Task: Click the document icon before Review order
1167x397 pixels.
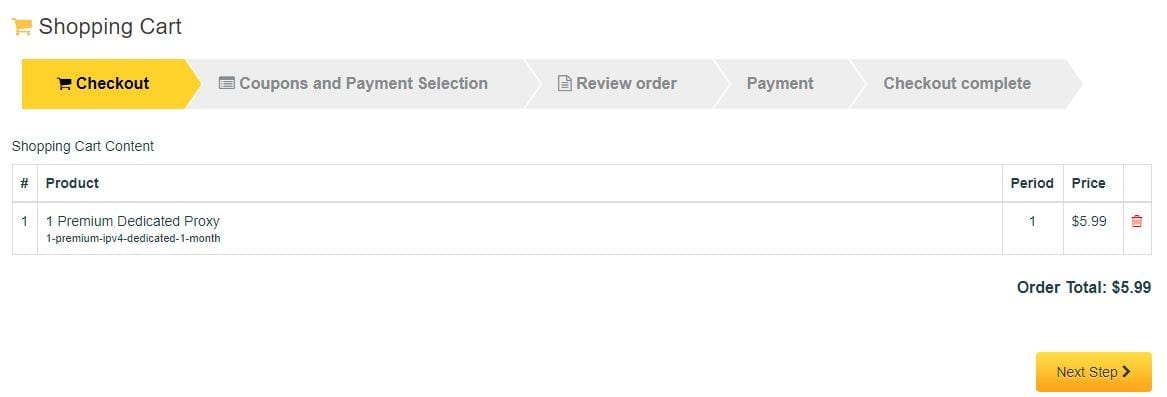Action: click(565, 83)
